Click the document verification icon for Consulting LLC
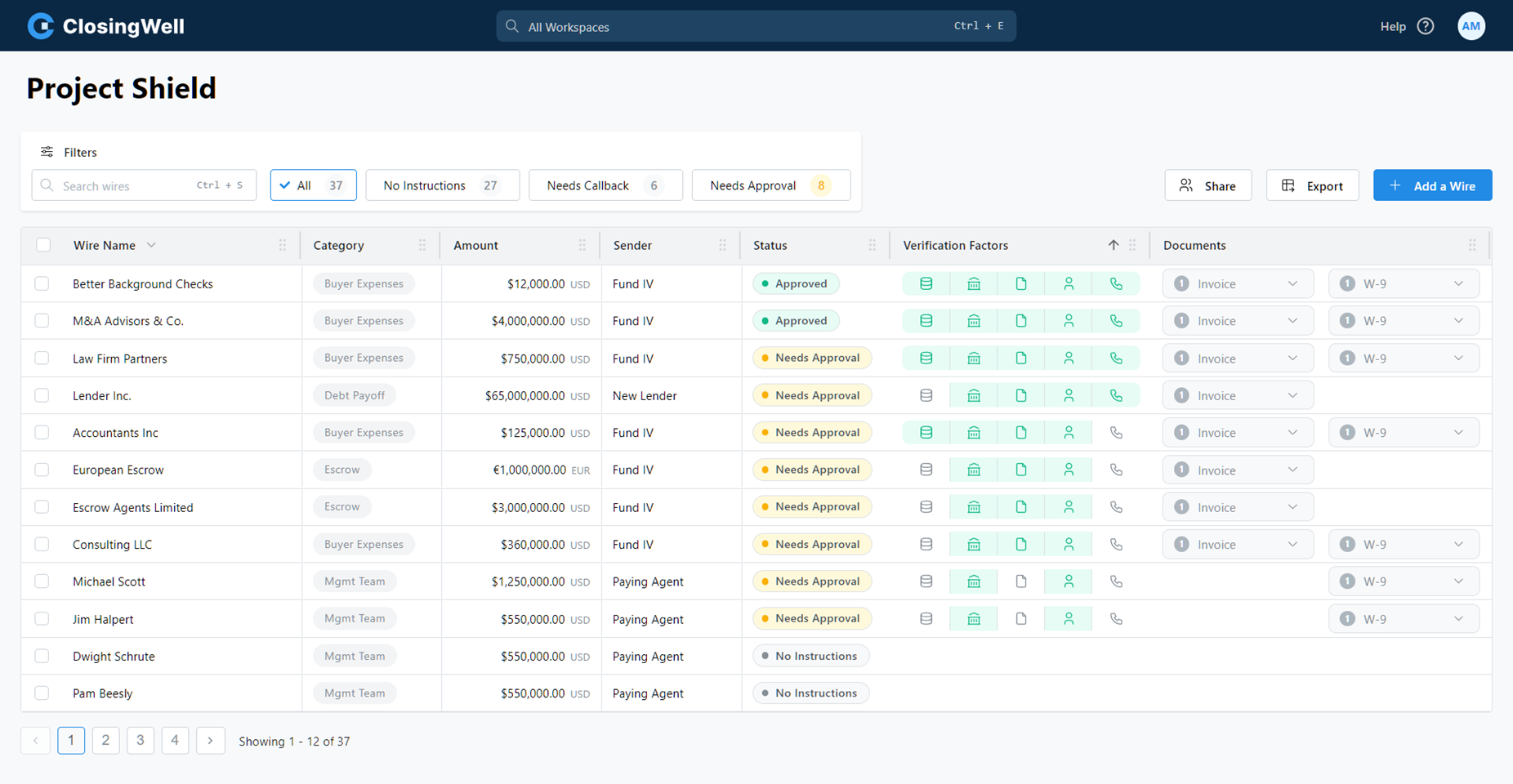The width and height of the screenshot is (1513, 784). point(1020,544)
